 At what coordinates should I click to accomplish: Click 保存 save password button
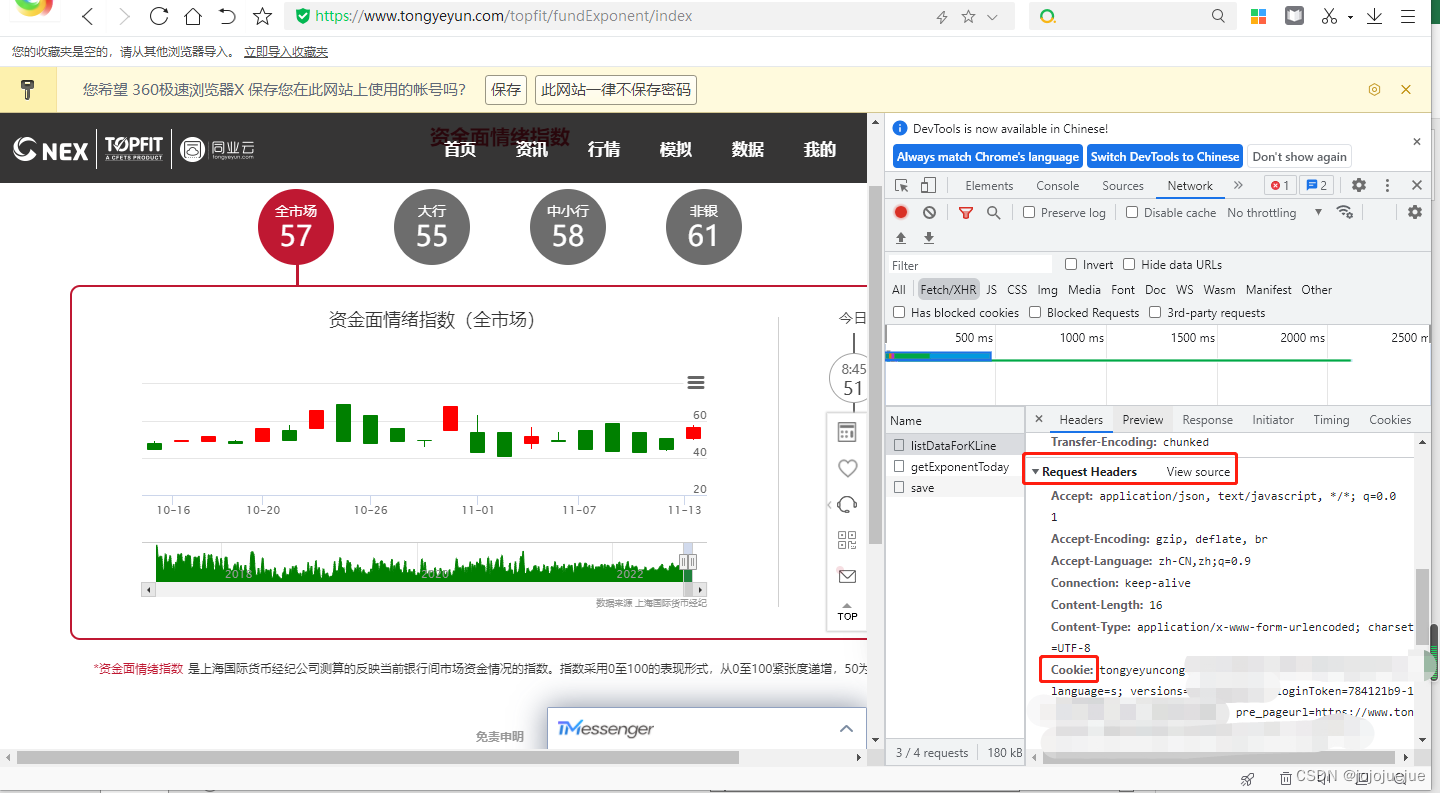pyautogui.click(x=506, y=90)
